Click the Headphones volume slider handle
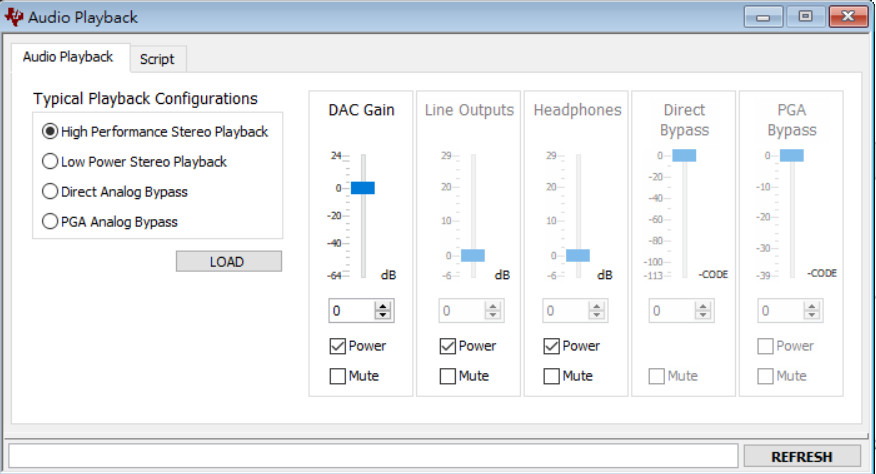The height and width of the screenshot is (474, 876). point(578,255)
